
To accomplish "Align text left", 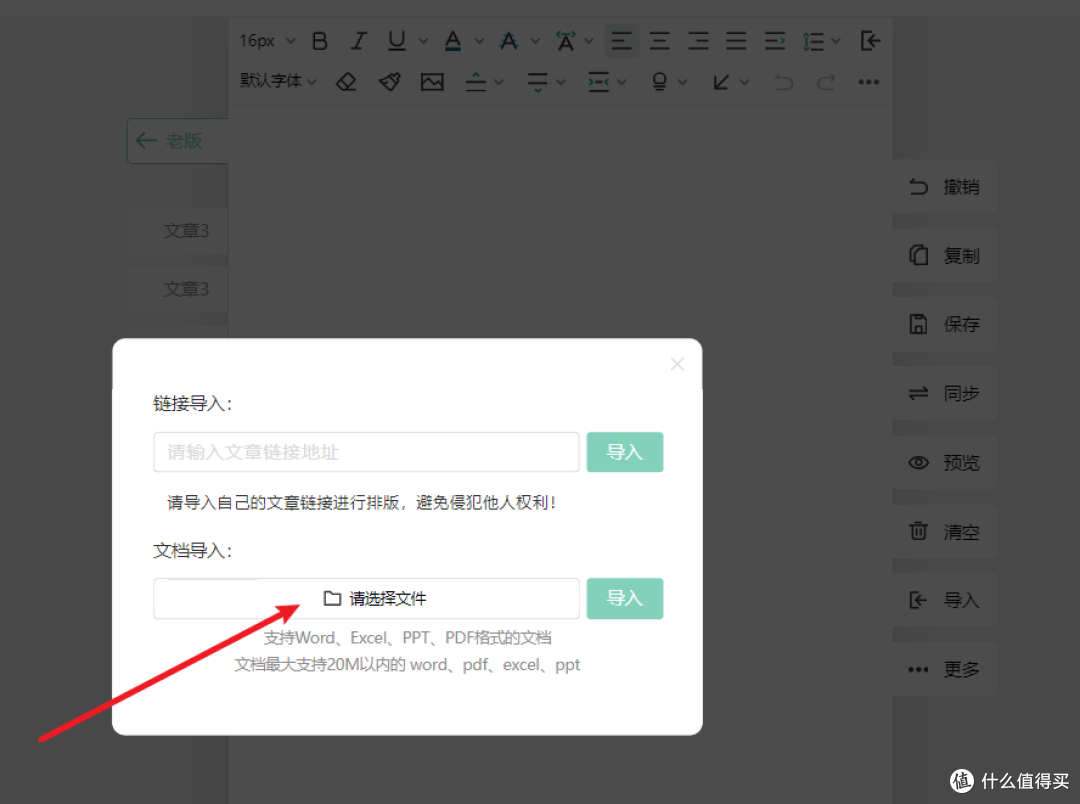I will point(622,41).
